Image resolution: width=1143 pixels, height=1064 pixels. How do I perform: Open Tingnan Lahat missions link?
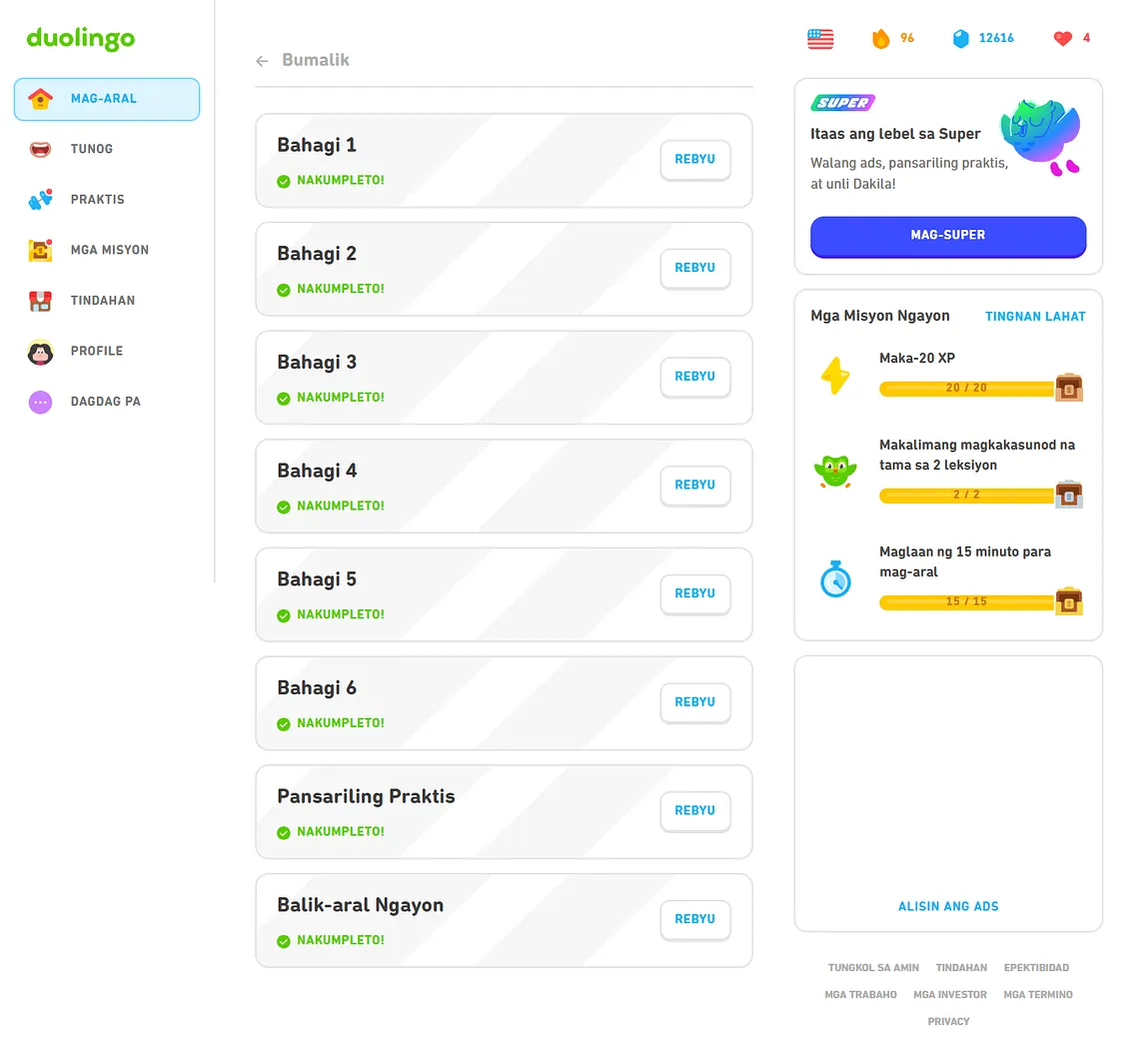(x=1035, y=317)
